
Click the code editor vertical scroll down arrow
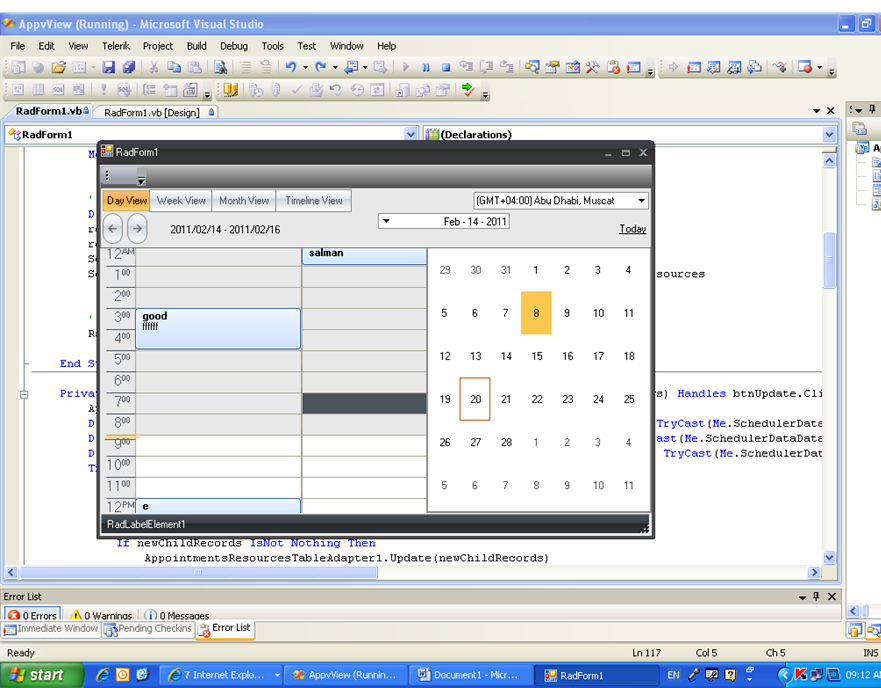pyautogui.click(x=829, y=557)
